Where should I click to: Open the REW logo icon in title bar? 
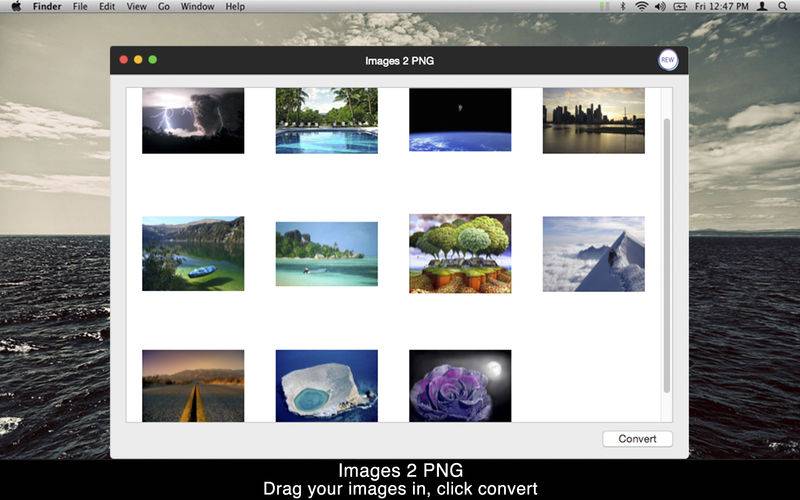pos(667,60)
